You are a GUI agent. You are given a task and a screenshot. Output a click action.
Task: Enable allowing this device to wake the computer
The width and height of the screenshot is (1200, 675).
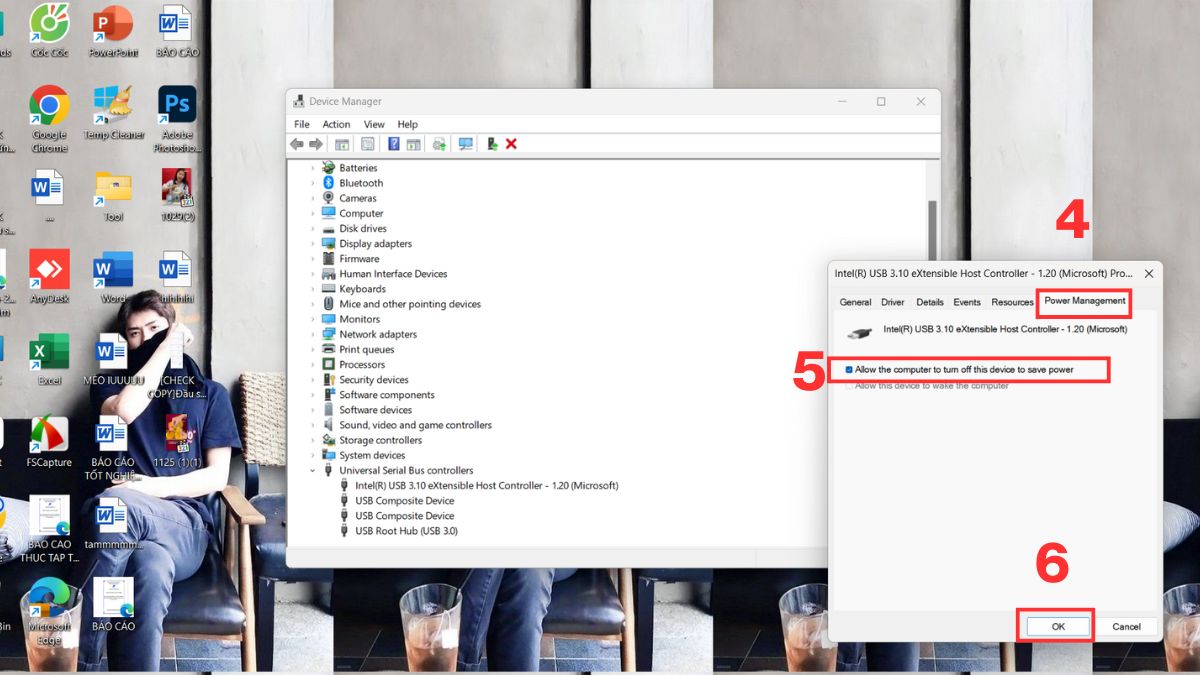pyautogui.click(x=849, y=385)
